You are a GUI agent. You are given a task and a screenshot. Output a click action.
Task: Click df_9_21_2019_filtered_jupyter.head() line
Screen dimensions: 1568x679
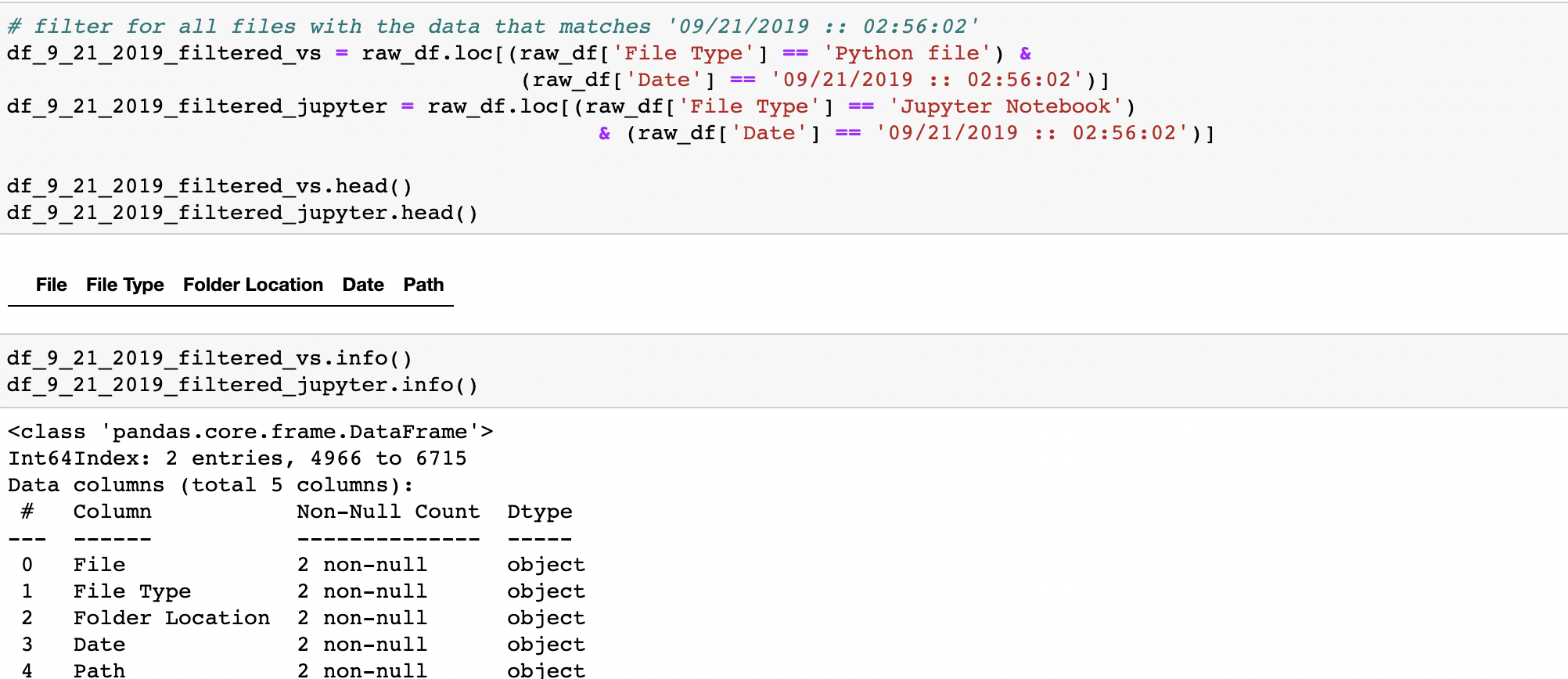[x=243, y=213]
